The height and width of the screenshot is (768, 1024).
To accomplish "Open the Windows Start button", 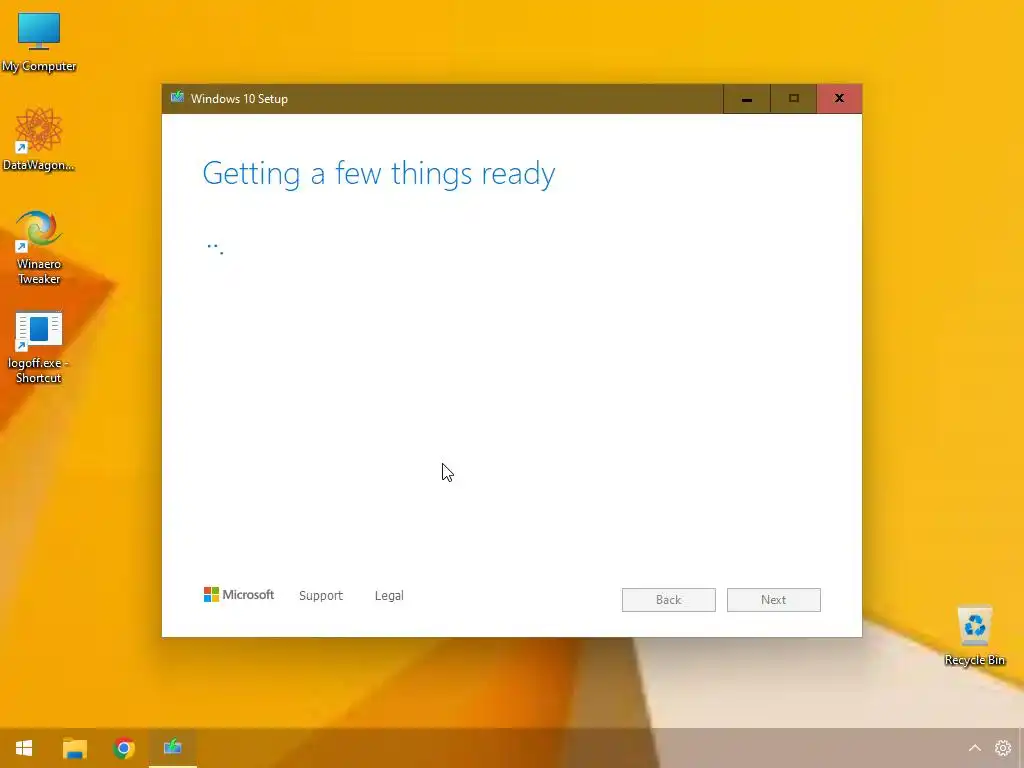I will pos(24,748).
